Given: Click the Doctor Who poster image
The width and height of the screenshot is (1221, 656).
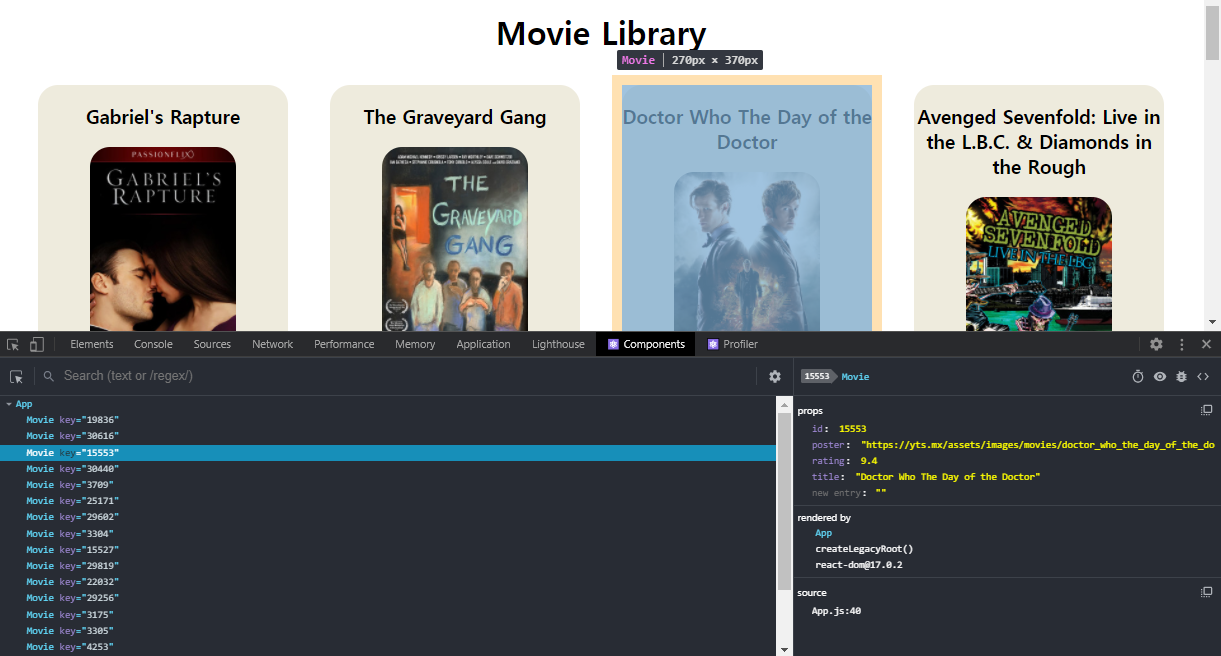Looking at the screenshot, I should pyautogui.click(x=747, y=251).
